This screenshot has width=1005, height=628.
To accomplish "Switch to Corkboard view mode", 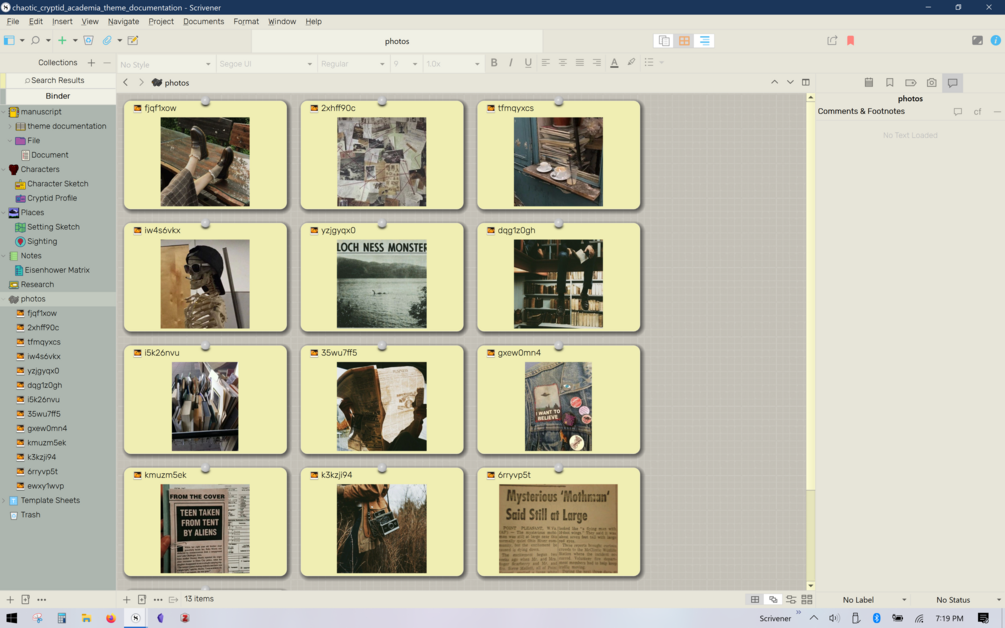I will point(684,40).
